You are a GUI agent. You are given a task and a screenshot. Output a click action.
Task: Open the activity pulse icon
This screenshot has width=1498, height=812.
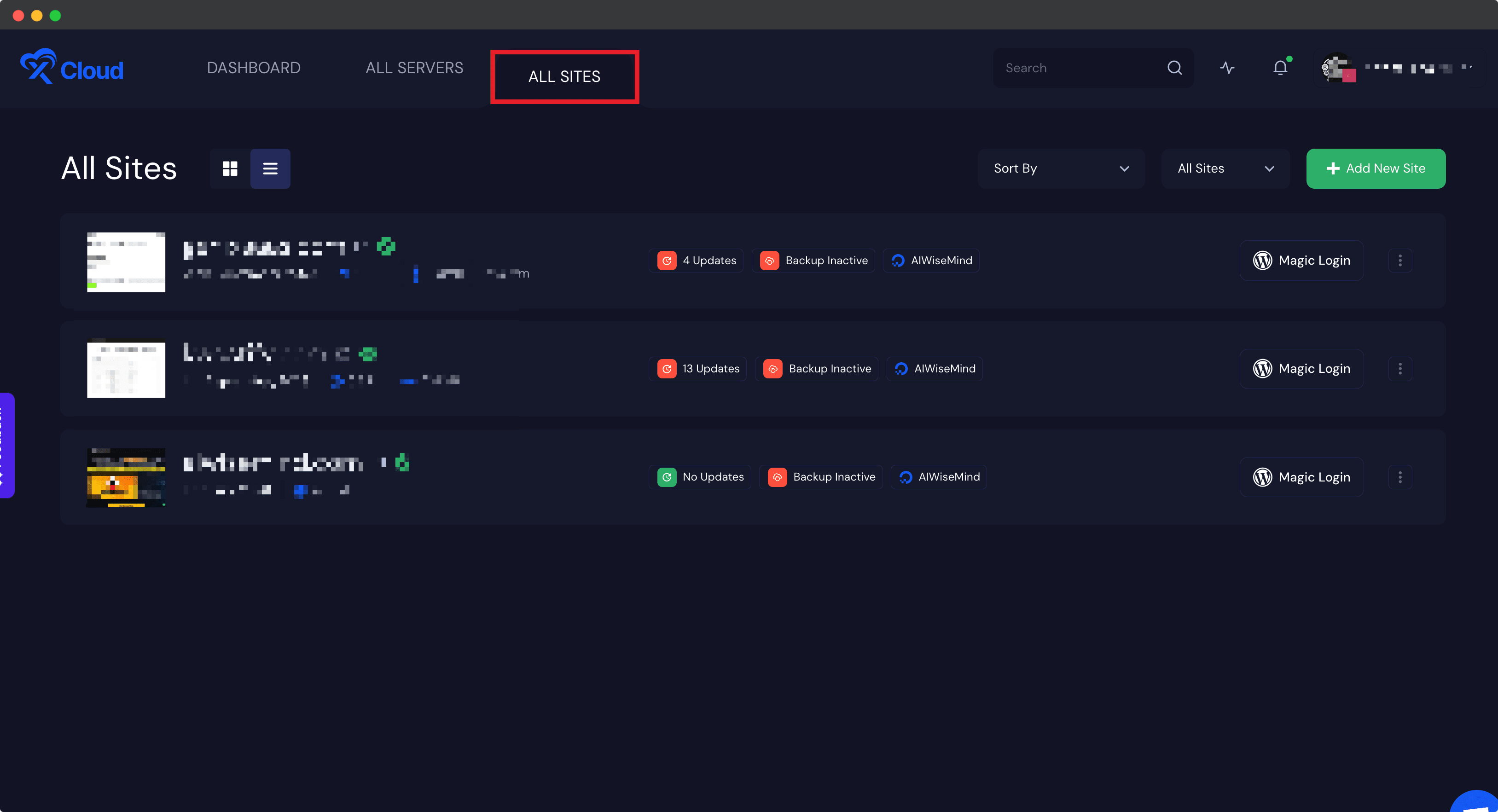point(1227,68)
